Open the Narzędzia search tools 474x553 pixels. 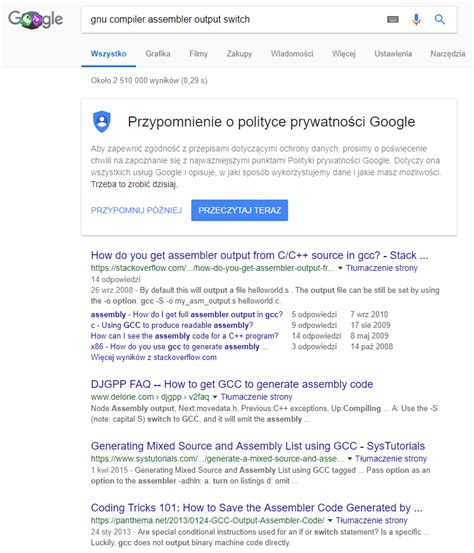click(448, 54)
